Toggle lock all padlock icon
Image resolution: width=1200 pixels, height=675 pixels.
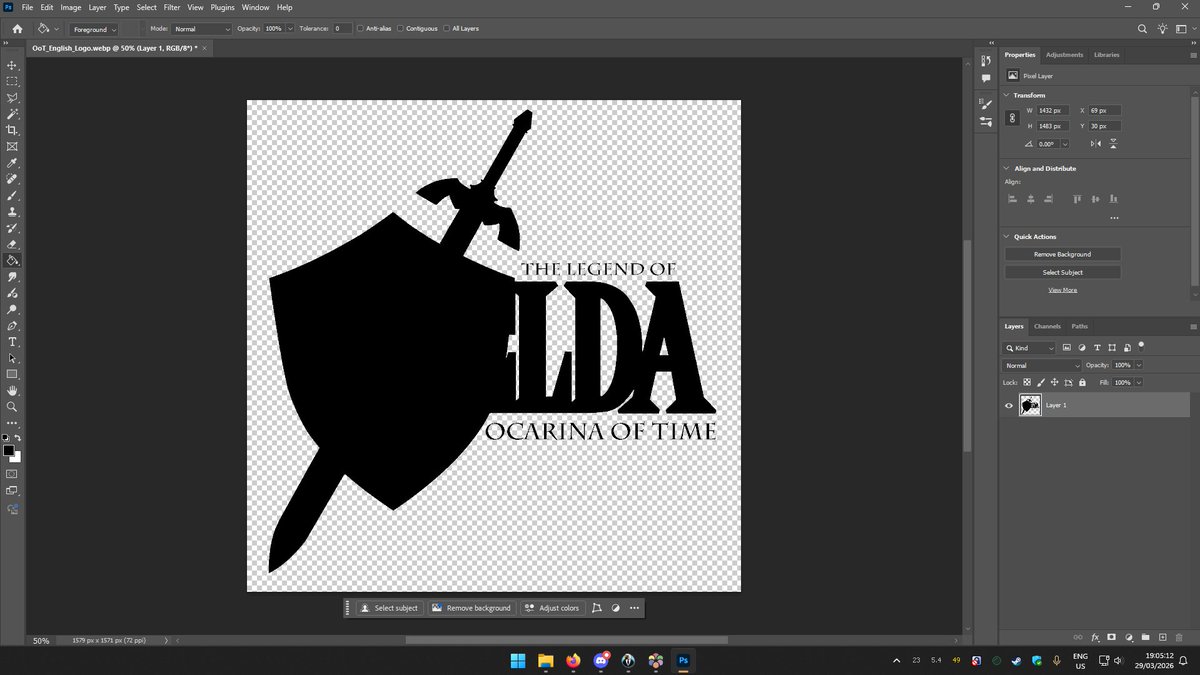pyautogui.click(x=1081, y=383)
